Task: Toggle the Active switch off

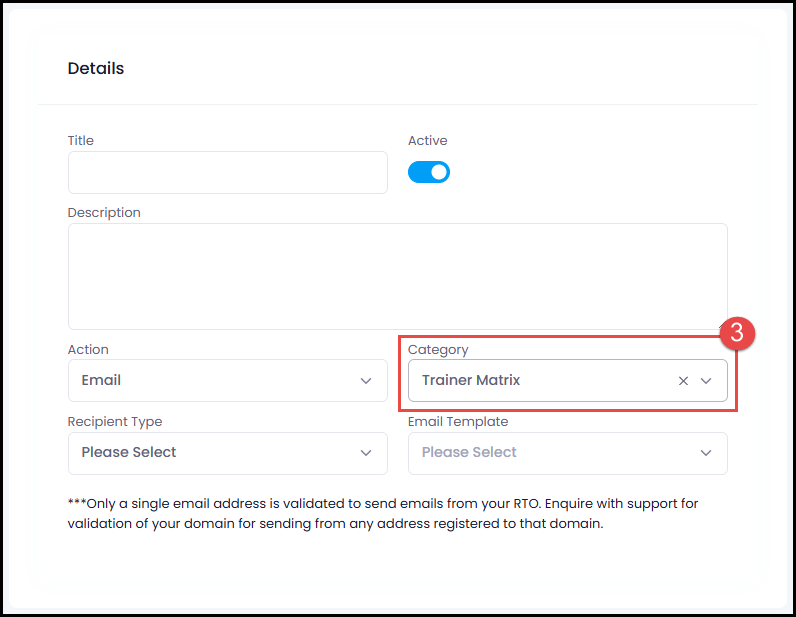Action: (428, 172)
